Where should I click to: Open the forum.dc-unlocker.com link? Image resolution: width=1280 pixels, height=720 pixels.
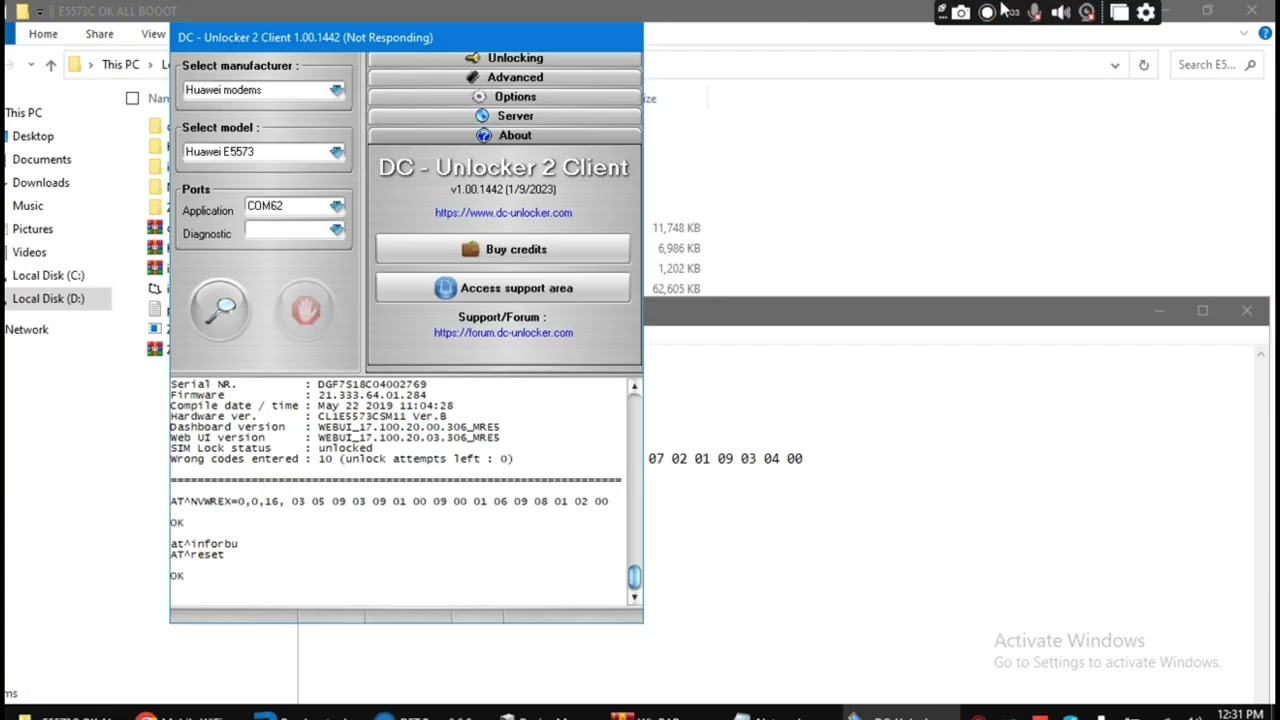coord(503,333)
